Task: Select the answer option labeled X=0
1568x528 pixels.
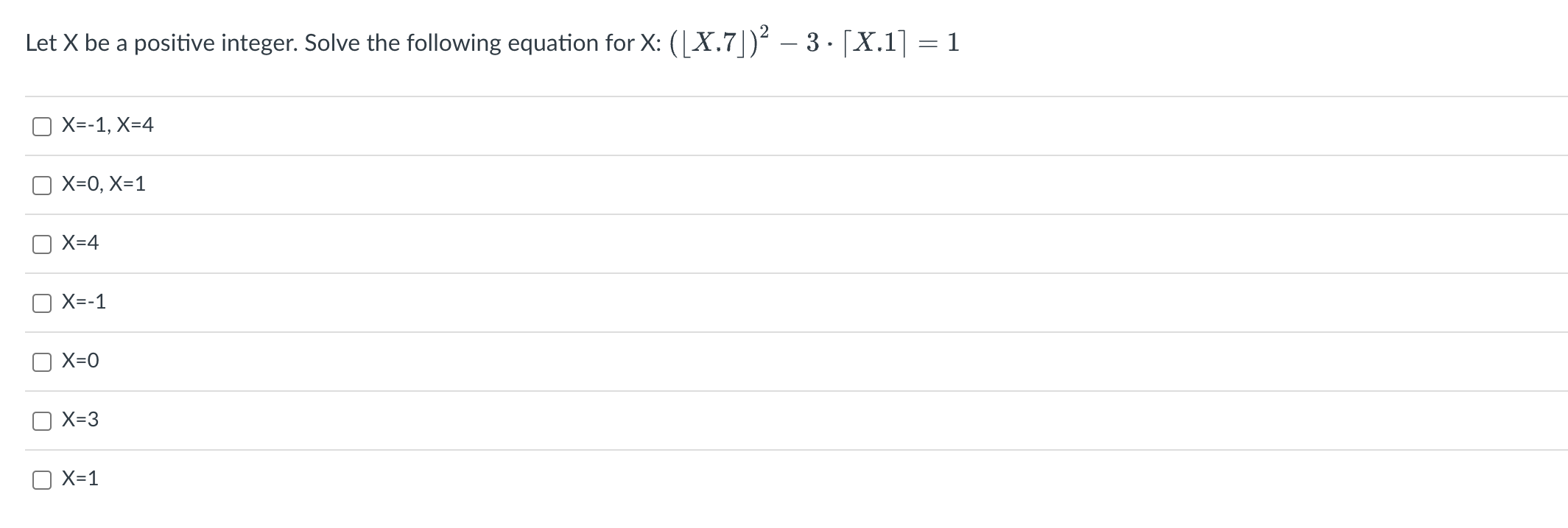Action: pyautogui.click(x=80, y=361)
